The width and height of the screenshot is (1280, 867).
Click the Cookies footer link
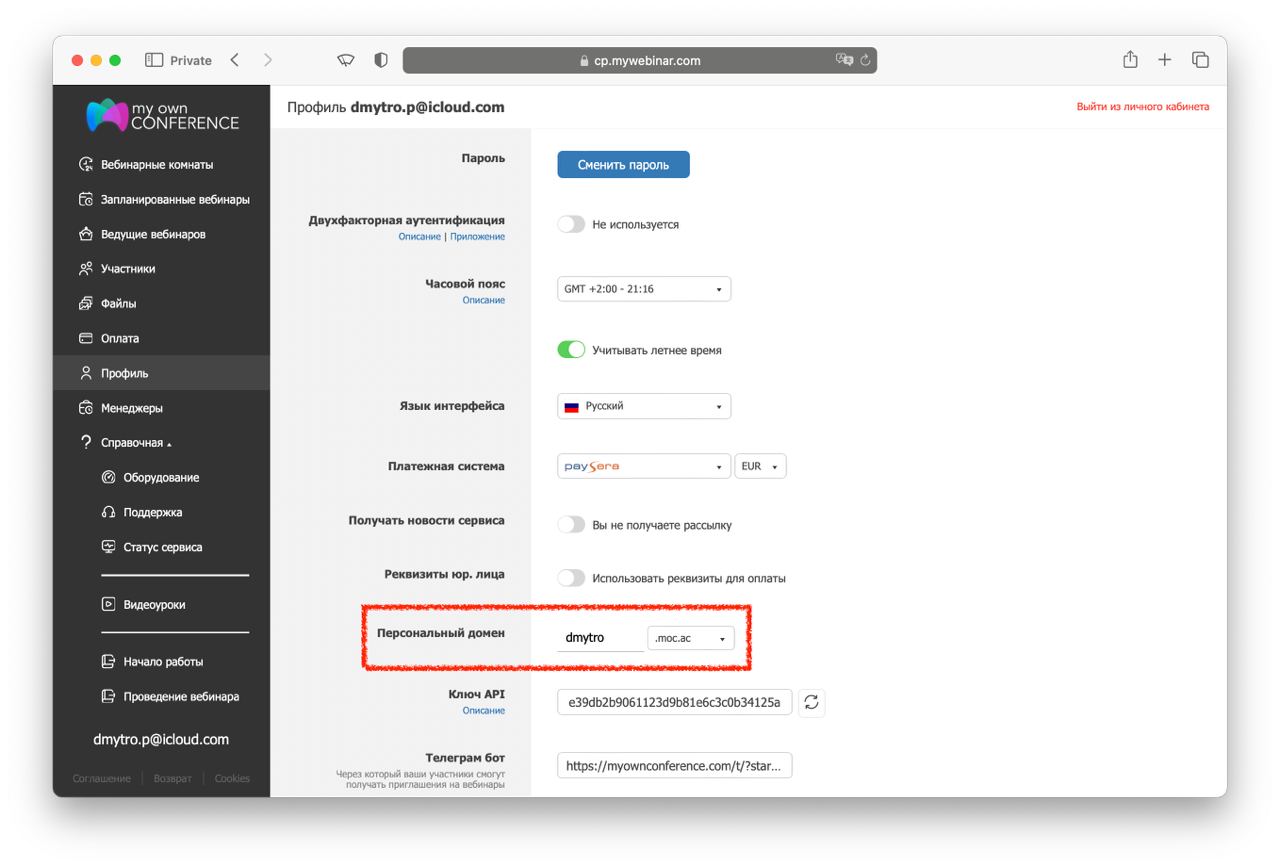(x=232, y=779)
